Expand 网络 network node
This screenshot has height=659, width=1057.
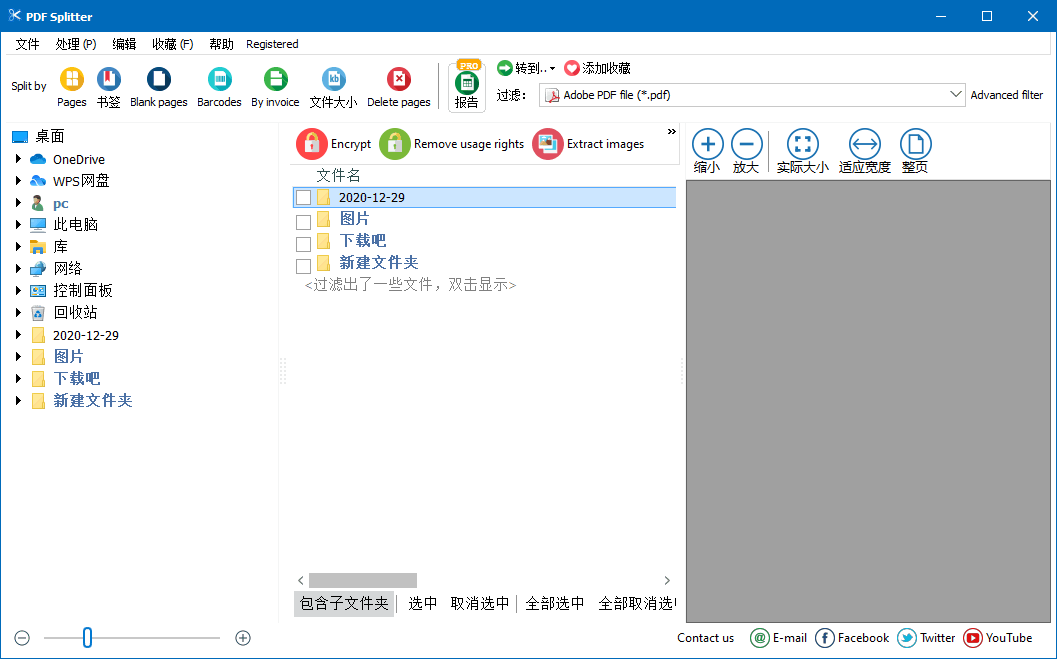(x=18, y=268)
